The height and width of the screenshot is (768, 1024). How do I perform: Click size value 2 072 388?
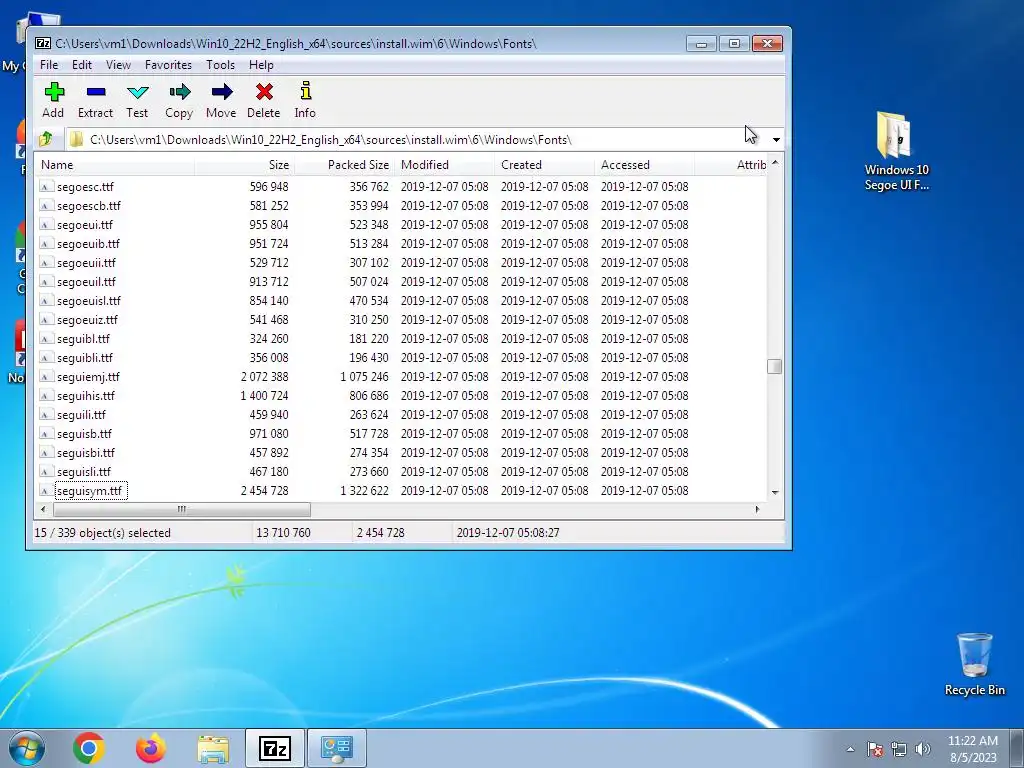264,377
